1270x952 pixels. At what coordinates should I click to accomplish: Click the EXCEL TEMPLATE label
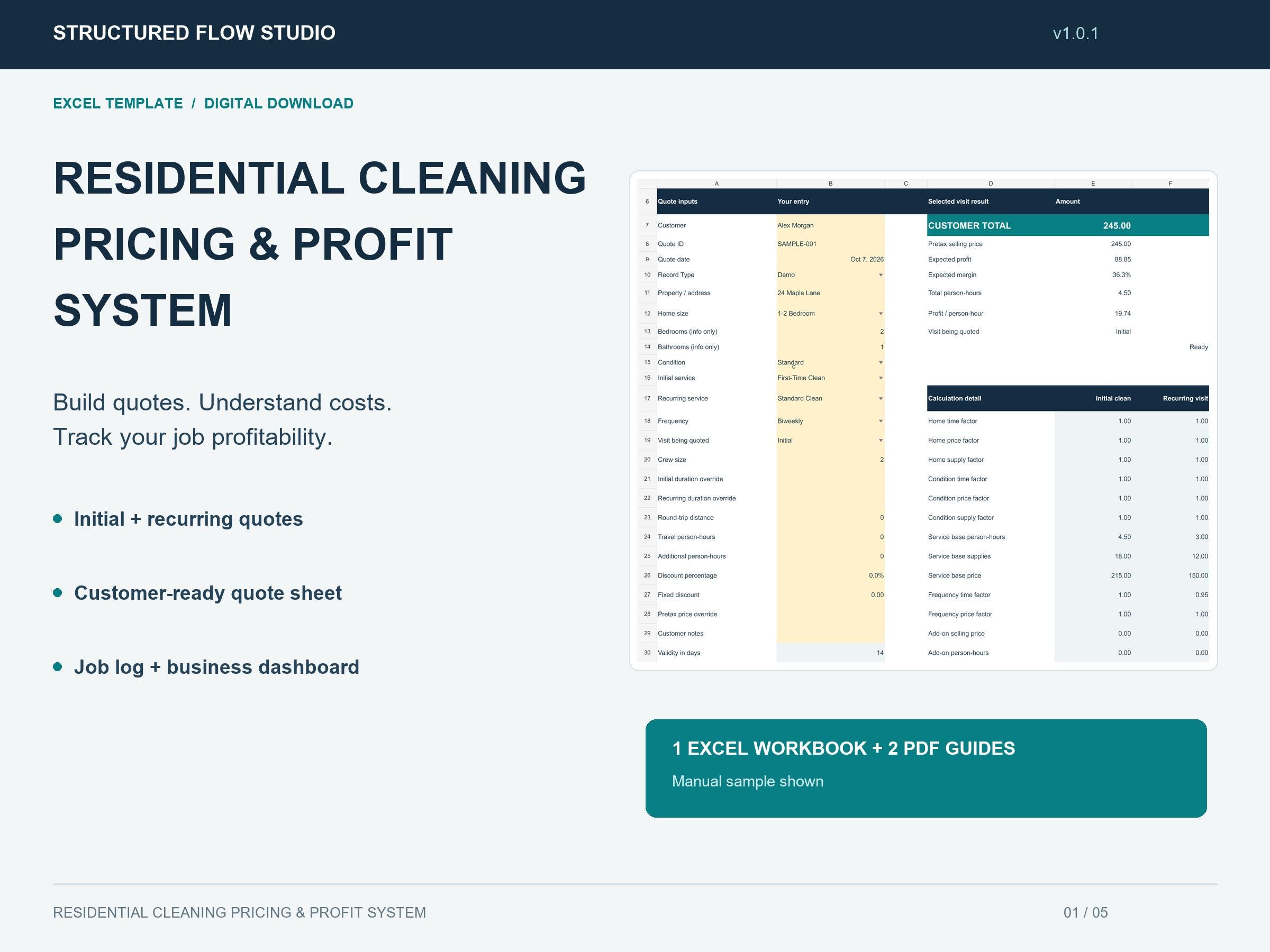click(117, 103)
